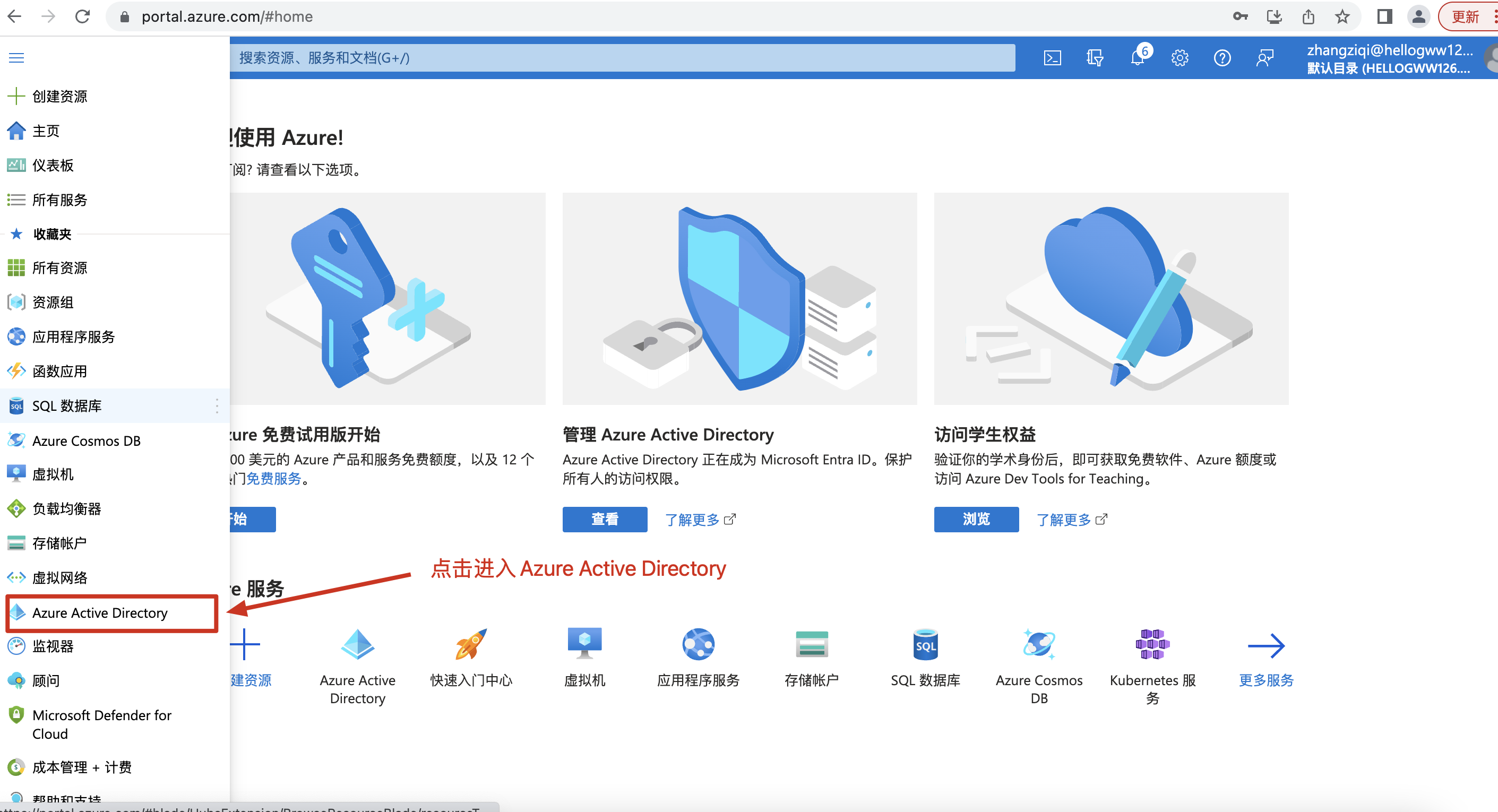The height and width of the screenshot is (812, 1498).
Task: Select 创建资源 in the sidebar
Action: coord(115,96)
